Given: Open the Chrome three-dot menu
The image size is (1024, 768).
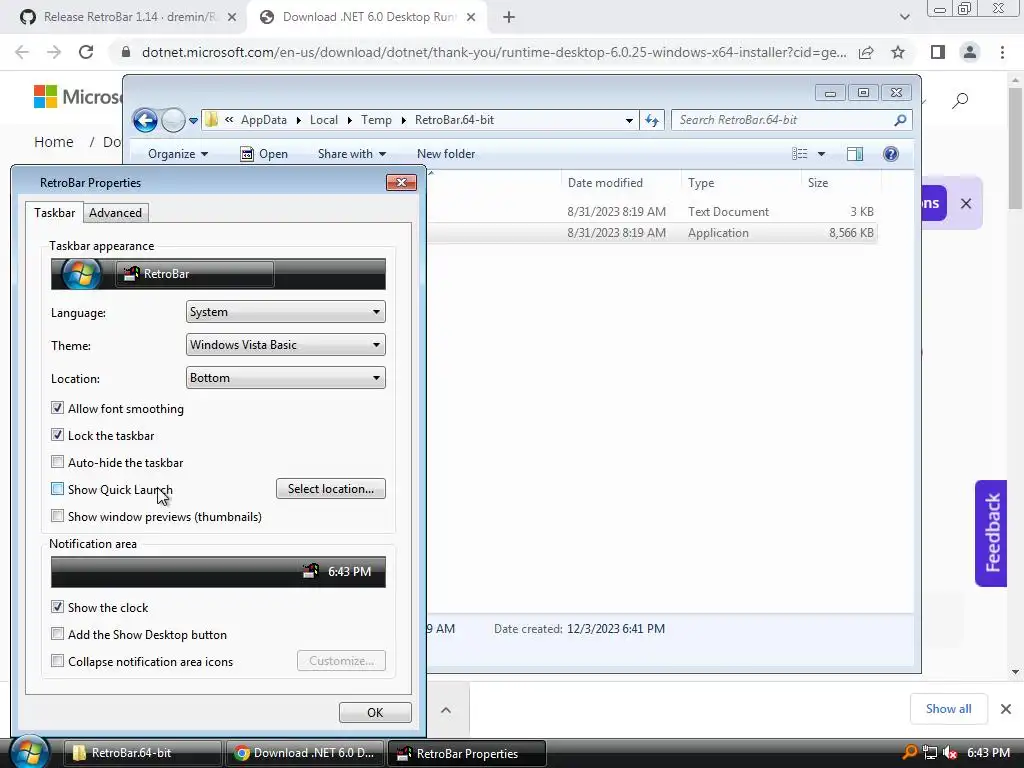Looking at the screenshot, I should [1002, 52].
